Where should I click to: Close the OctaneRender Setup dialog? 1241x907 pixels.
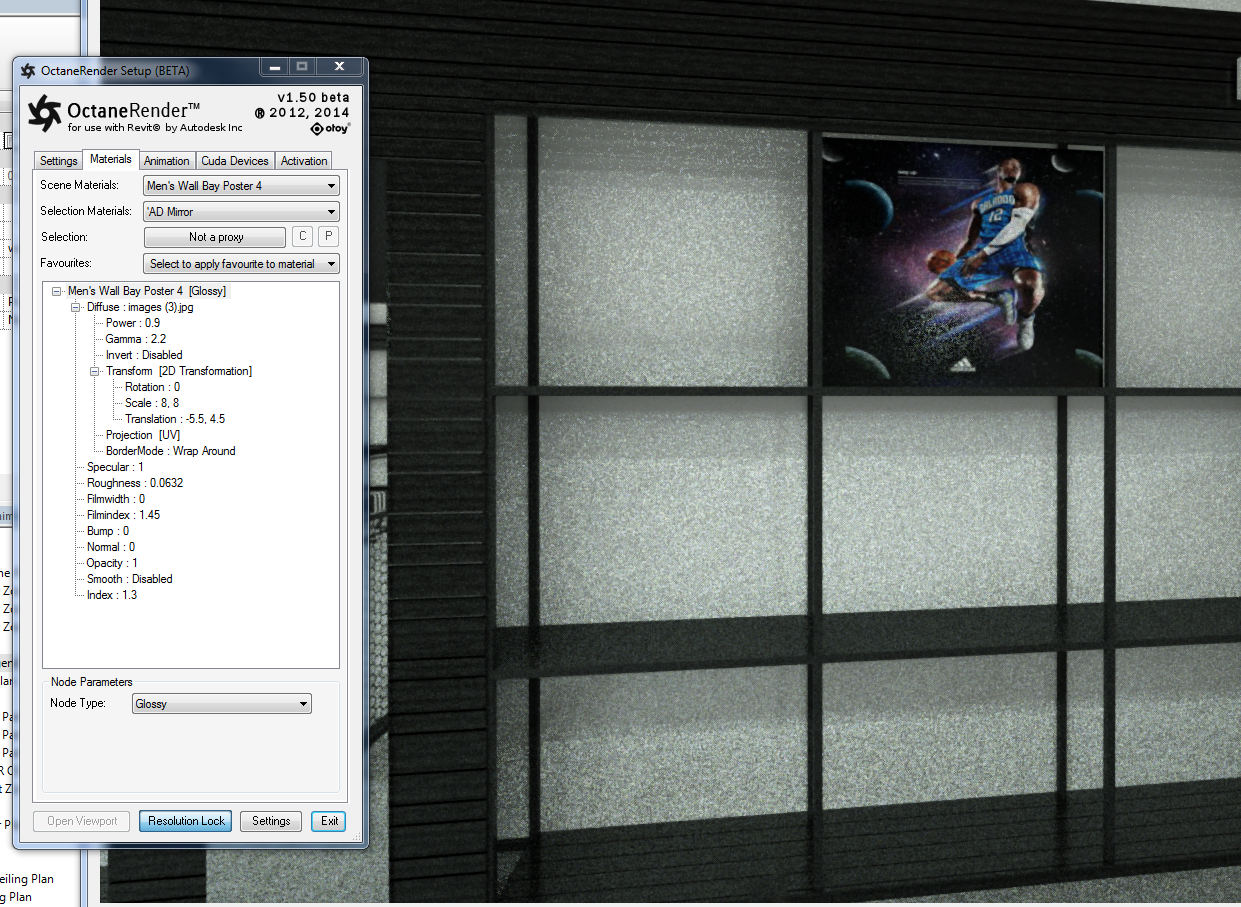339,66
